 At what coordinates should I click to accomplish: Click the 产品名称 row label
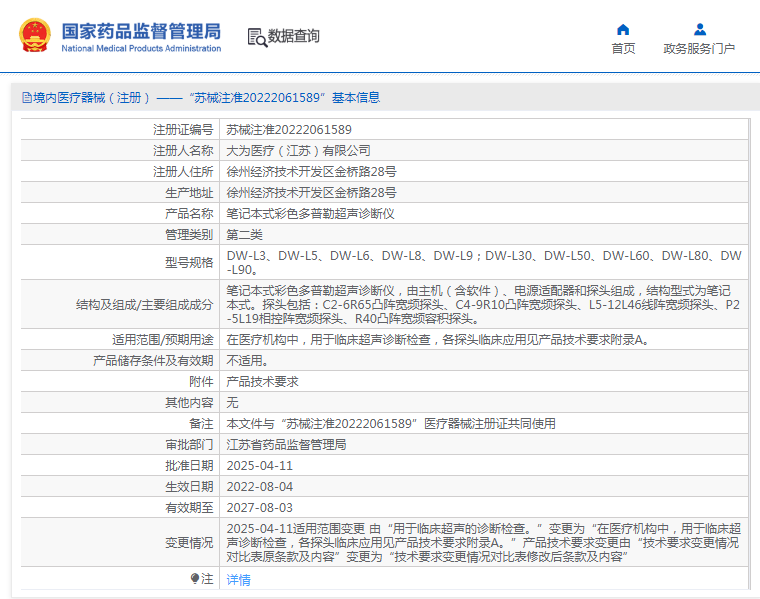pos(189,214)
